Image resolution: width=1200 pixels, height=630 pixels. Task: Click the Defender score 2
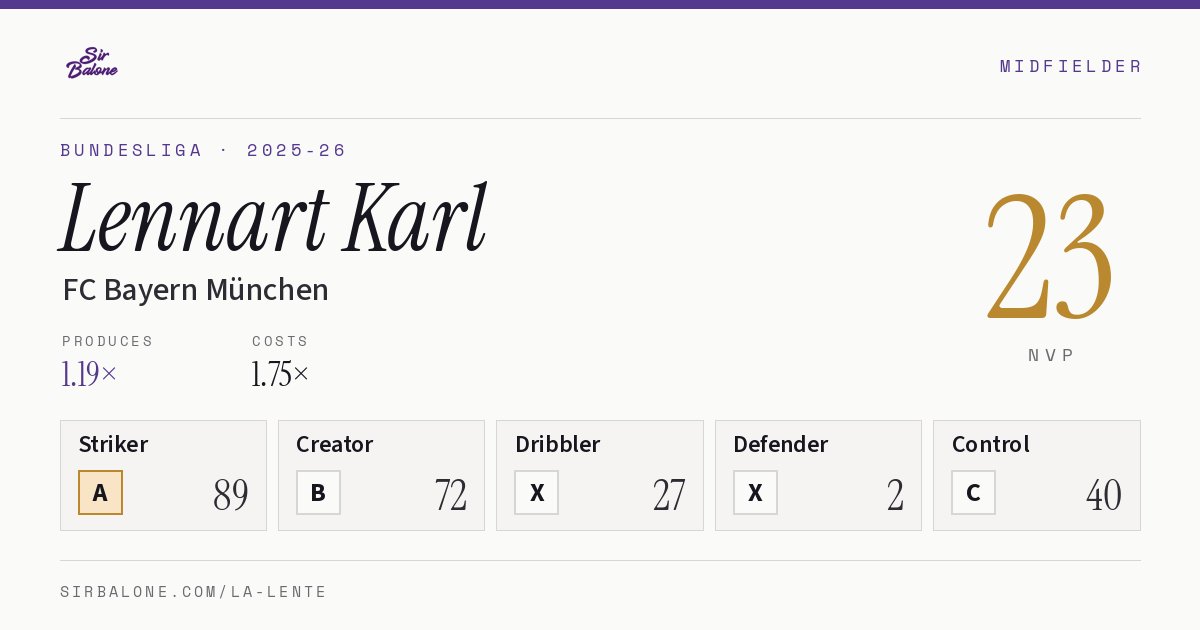click(896, 495)
